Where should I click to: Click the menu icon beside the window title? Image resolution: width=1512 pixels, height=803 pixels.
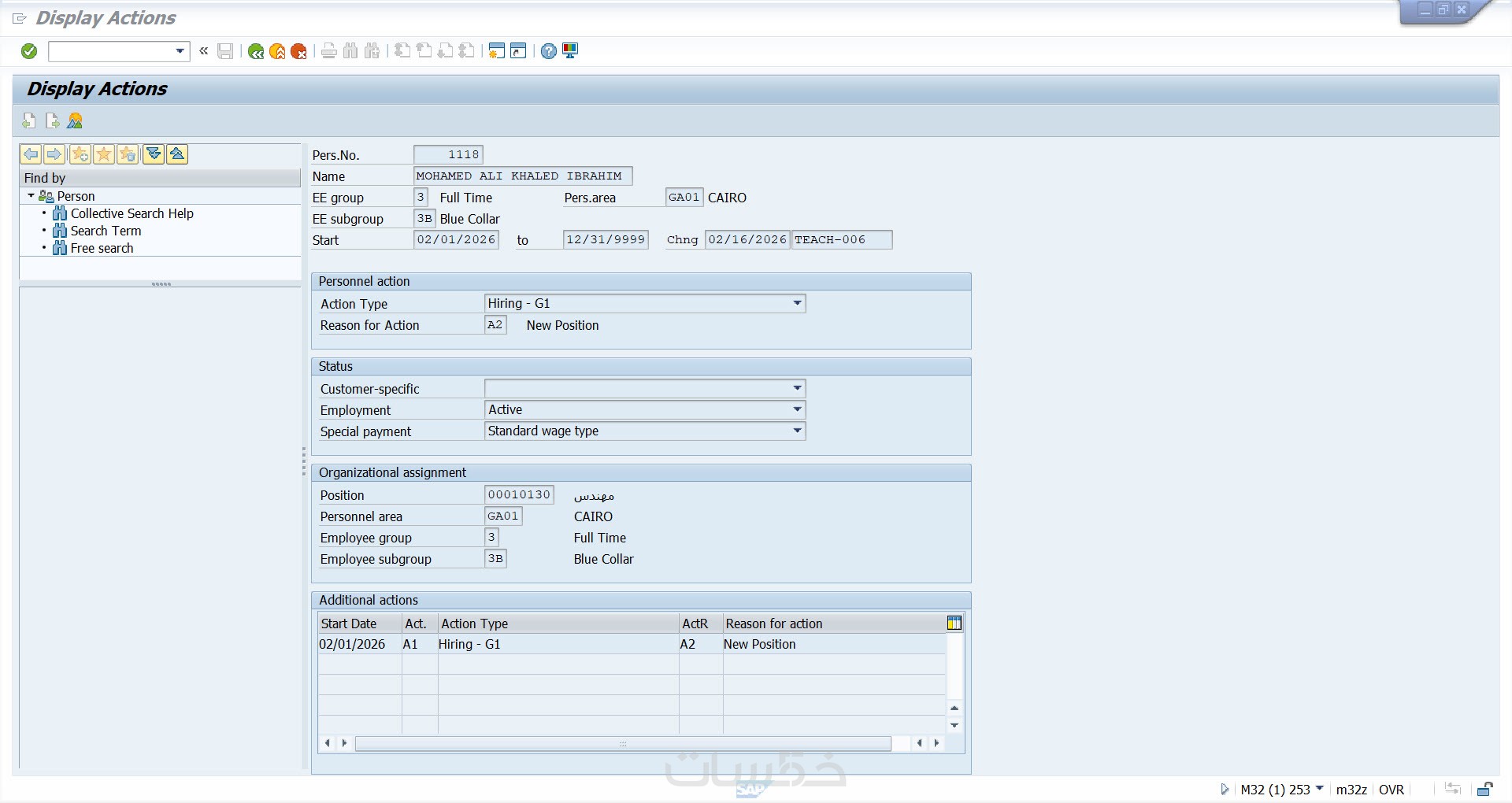tap(20, 18)
